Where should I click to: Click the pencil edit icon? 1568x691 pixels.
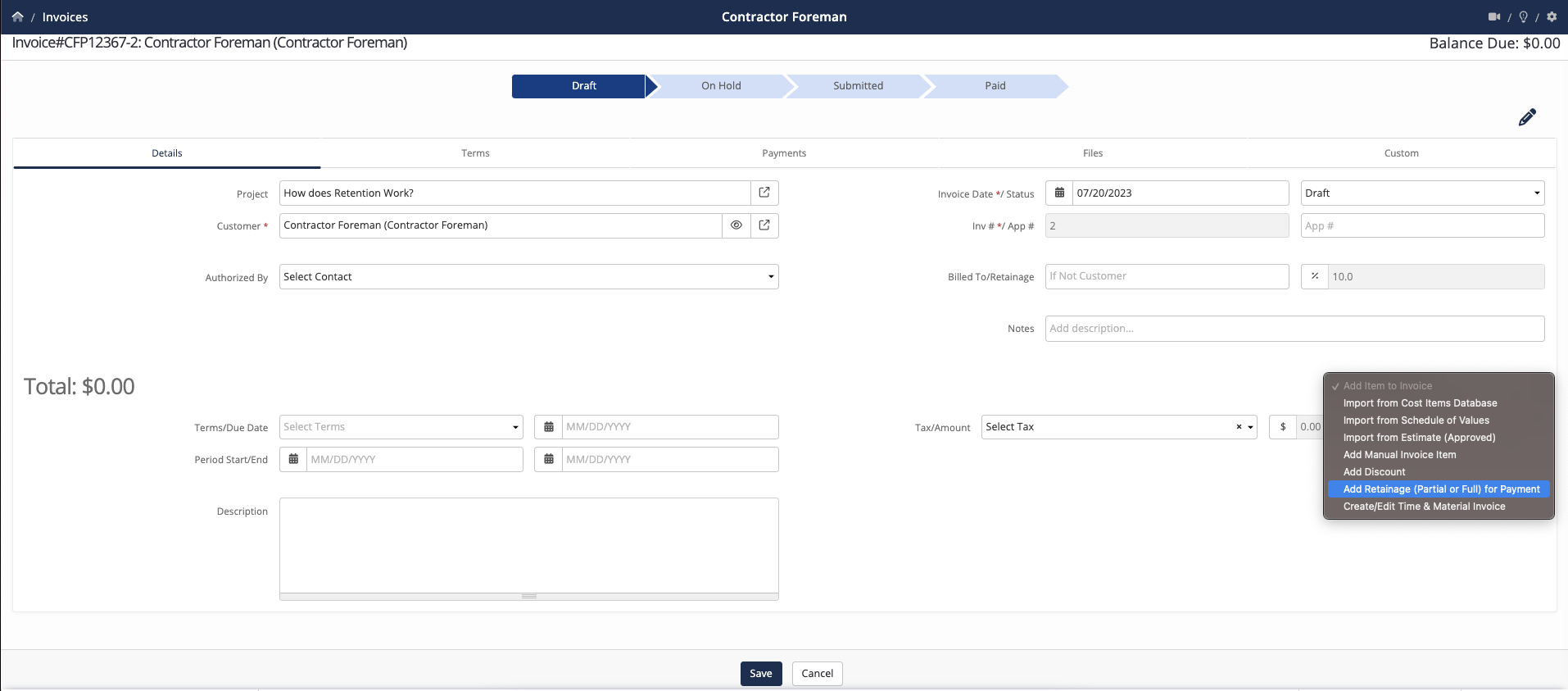coord(1527,117)
